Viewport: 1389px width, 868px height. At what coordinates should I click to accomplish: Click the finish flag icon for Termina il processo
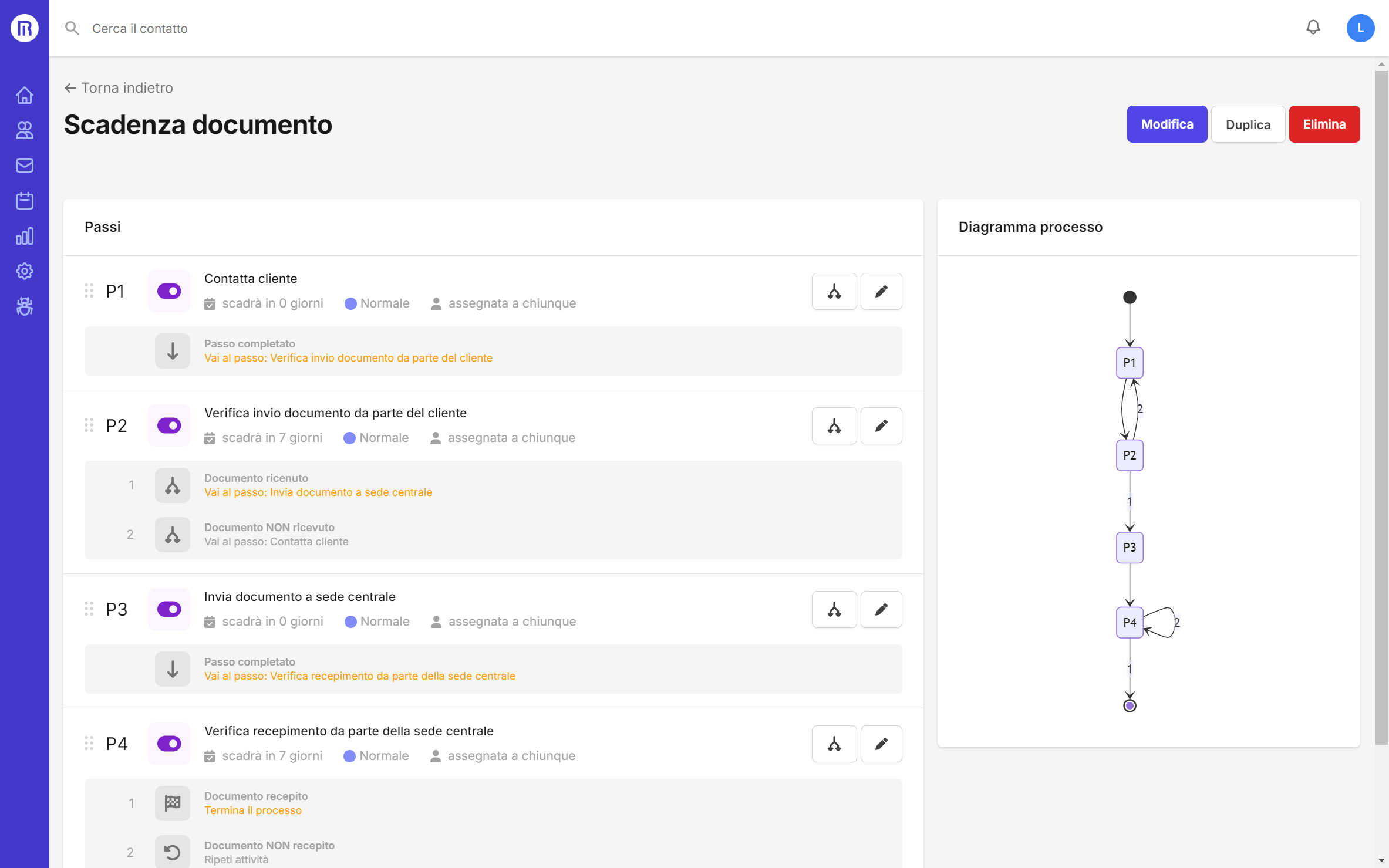click(172, 803)
